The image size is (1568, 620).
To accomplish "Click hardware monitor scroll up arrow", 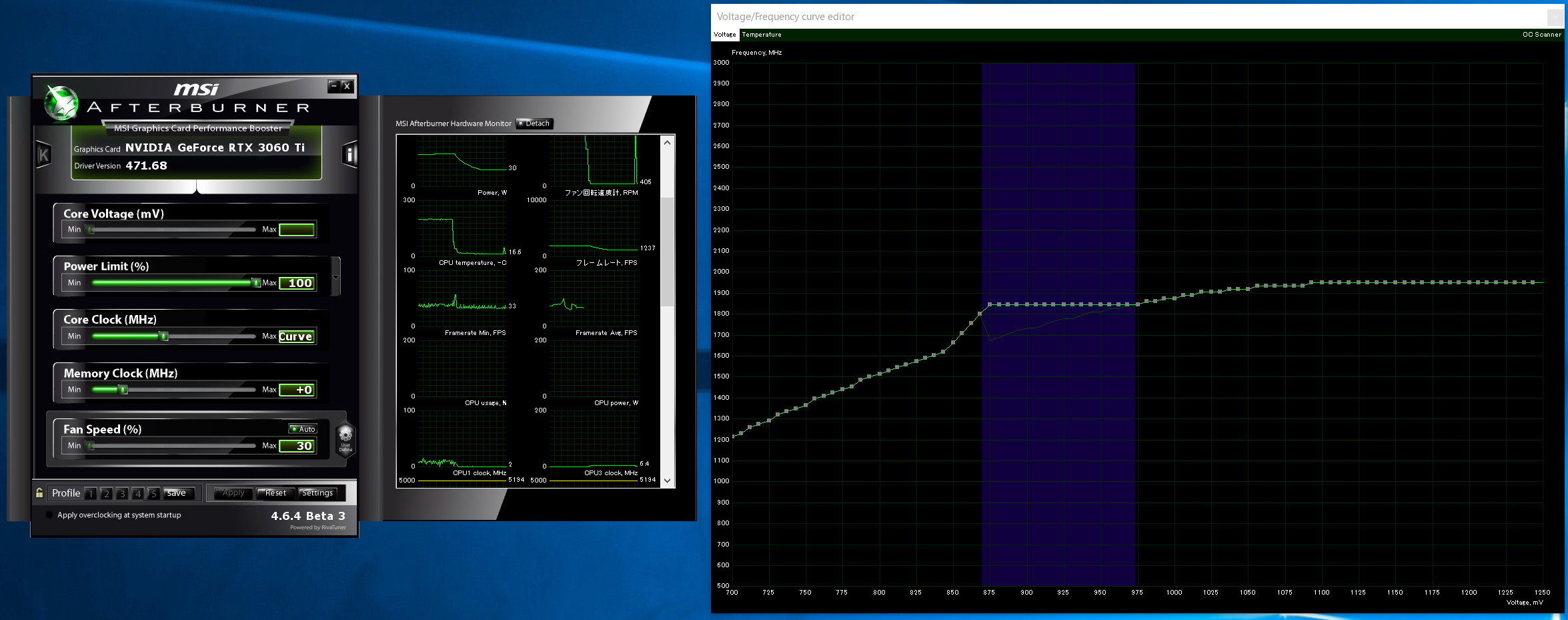I will [x=667, y=142].
